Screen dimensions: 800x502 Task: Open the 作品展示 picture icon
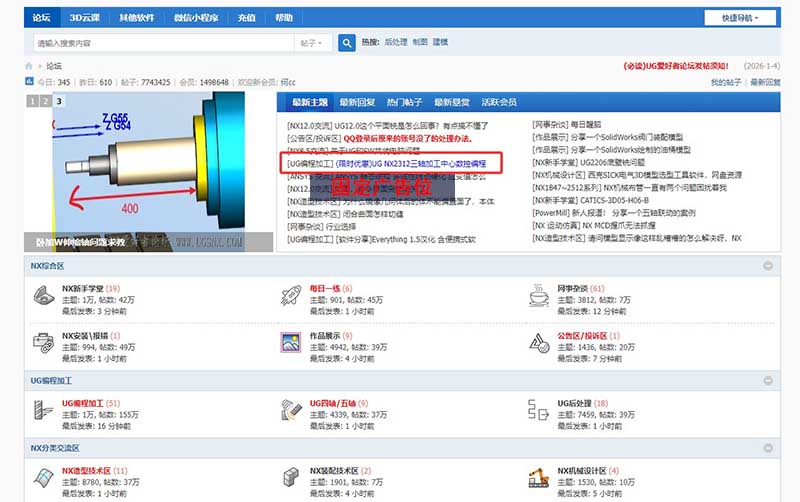click(x=292, y=342)
